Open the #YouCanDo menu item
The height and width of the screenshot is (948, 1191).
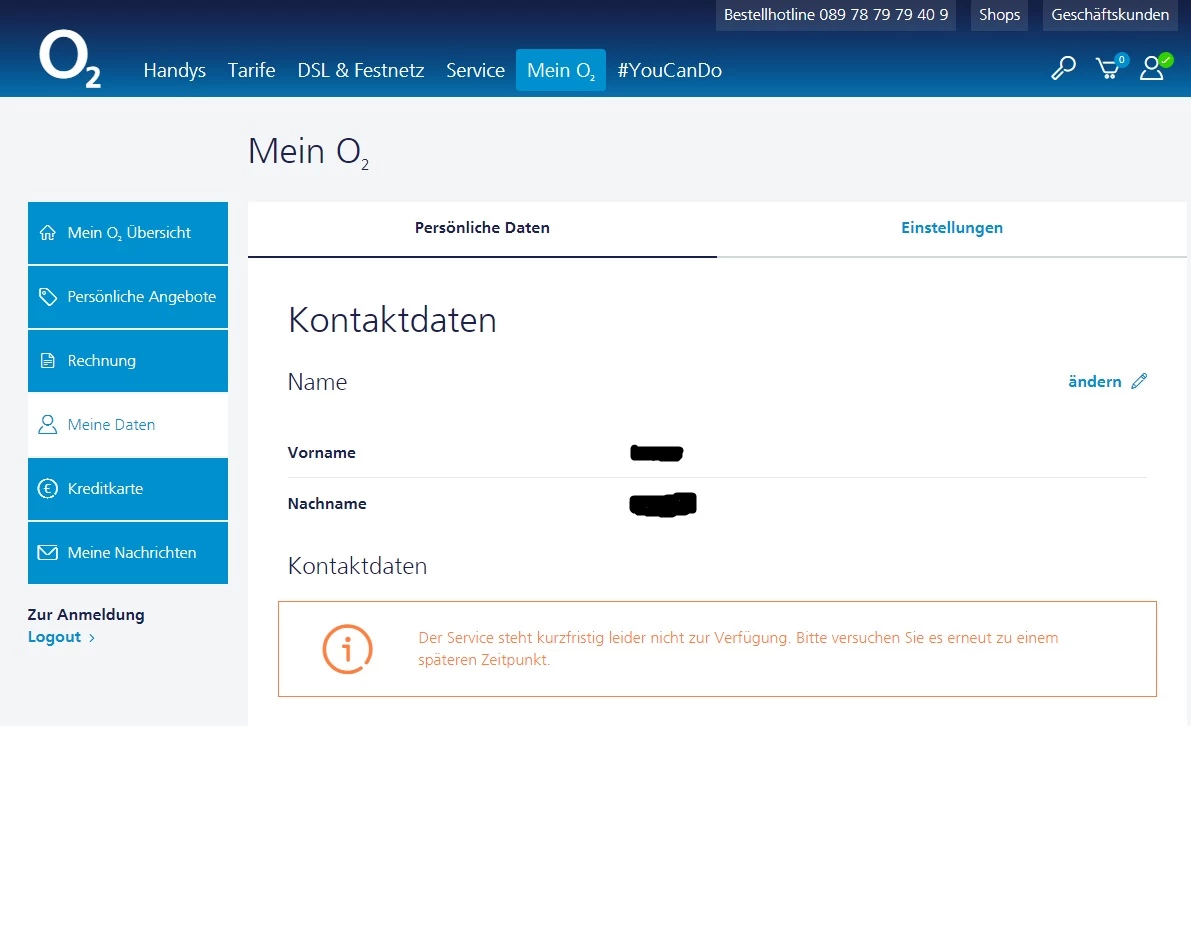[670, 70]
